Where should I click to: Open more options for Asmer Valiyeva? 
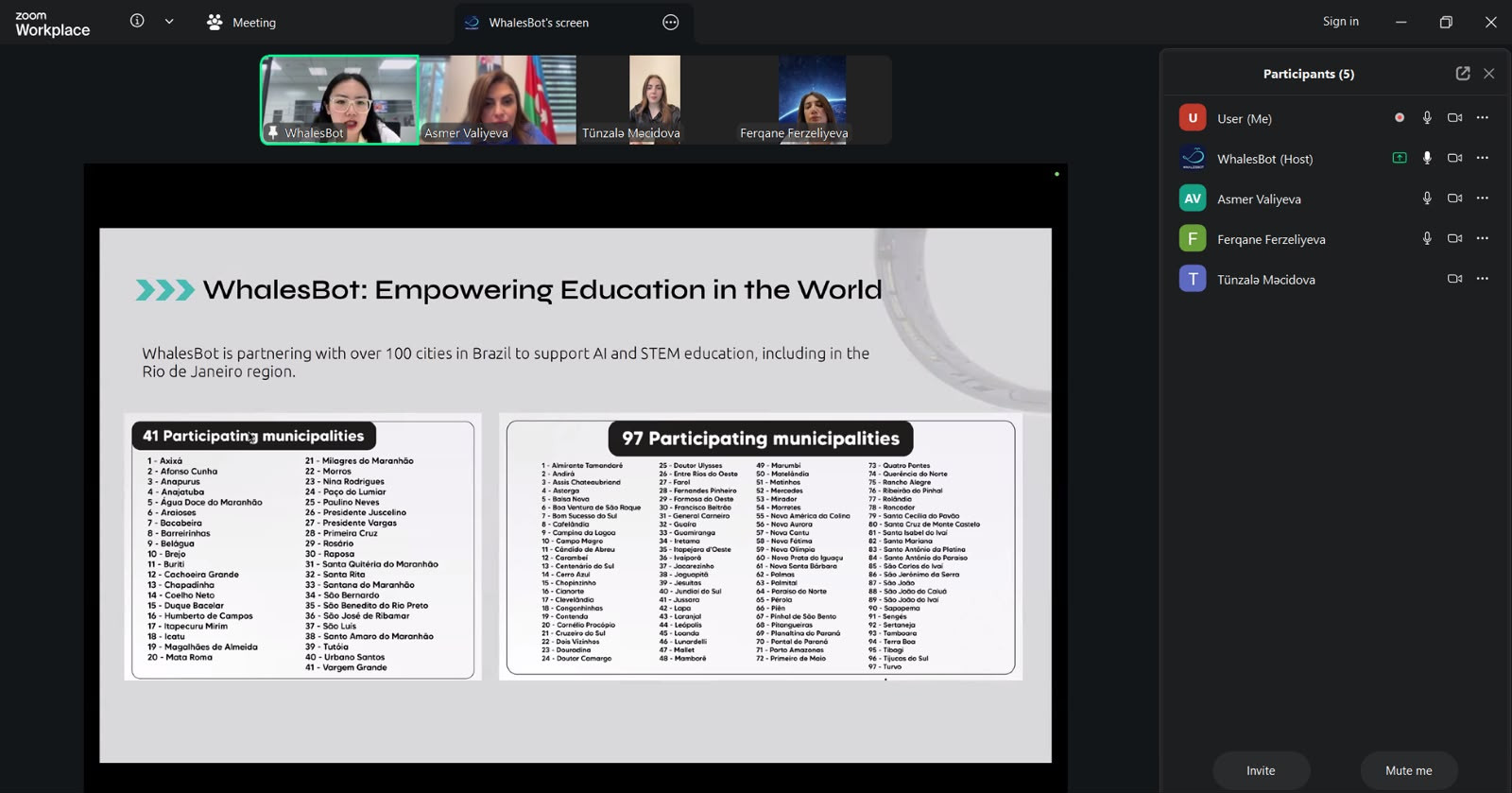(x=1483, y=198)
